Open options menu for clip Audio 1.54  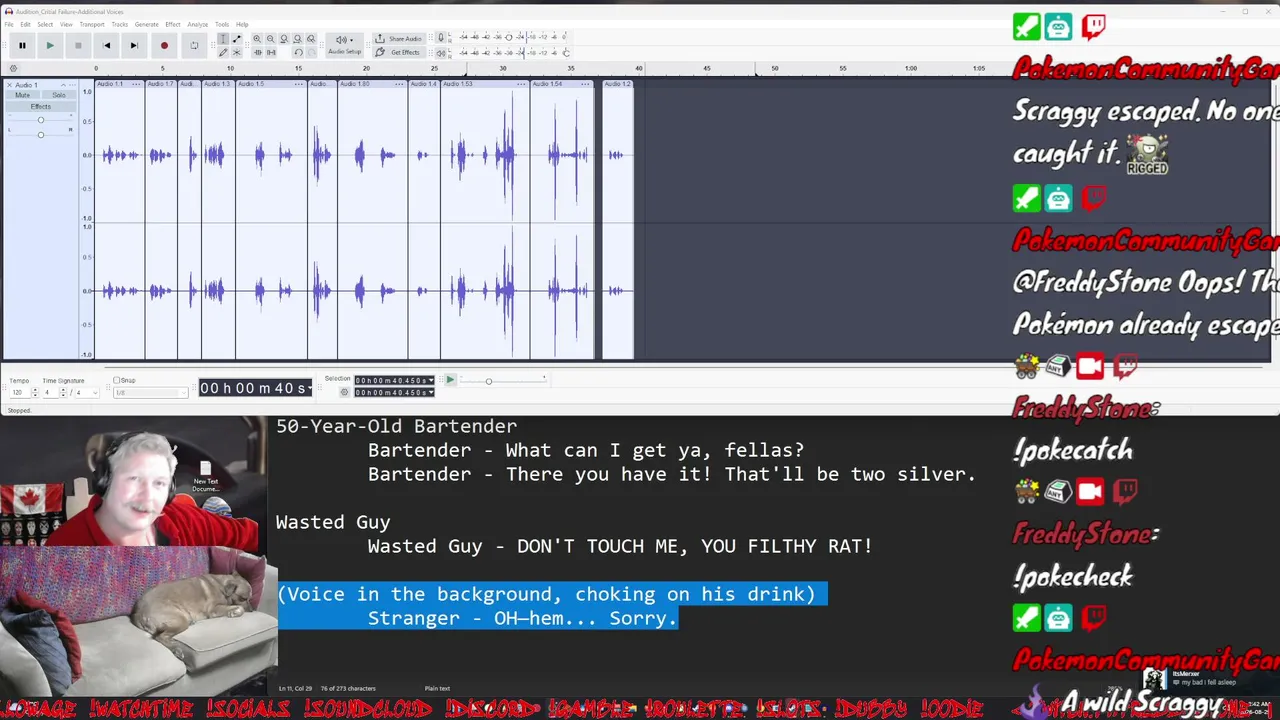(x=587, y=84)
